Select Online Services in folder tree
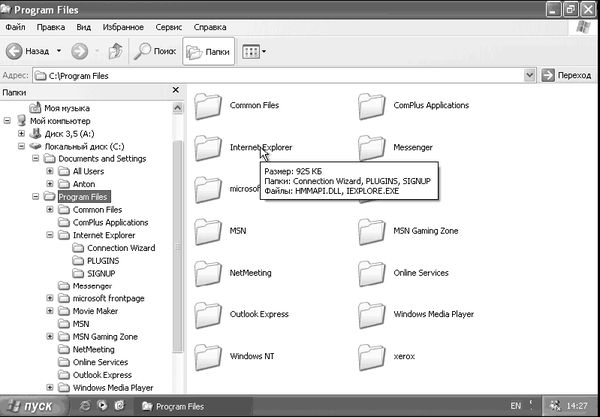600x417 pixels. click(93, 362)
